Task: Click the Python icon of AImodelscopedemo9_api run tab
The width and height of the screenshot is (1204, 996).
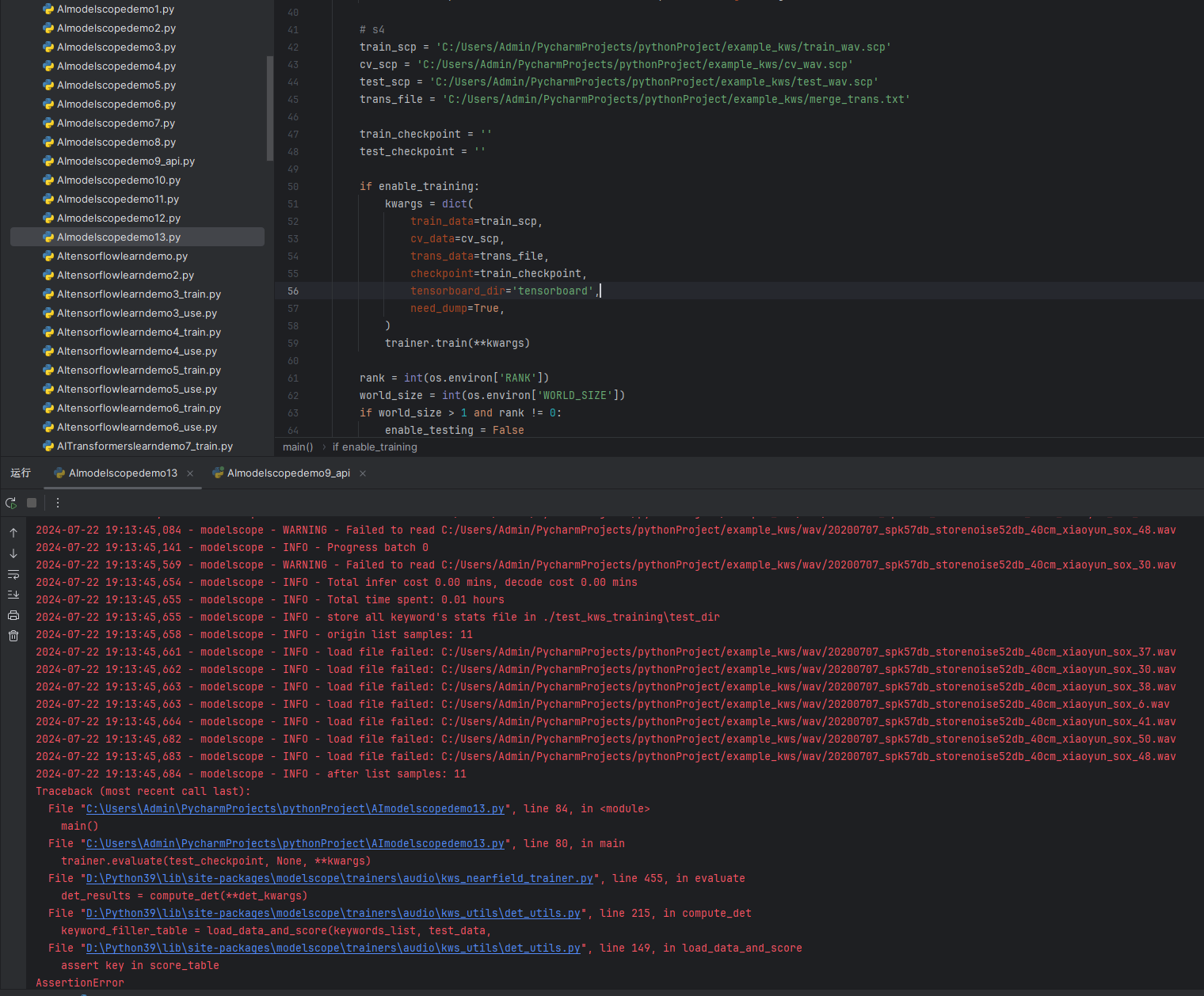Action: click(x=218, y=473)
